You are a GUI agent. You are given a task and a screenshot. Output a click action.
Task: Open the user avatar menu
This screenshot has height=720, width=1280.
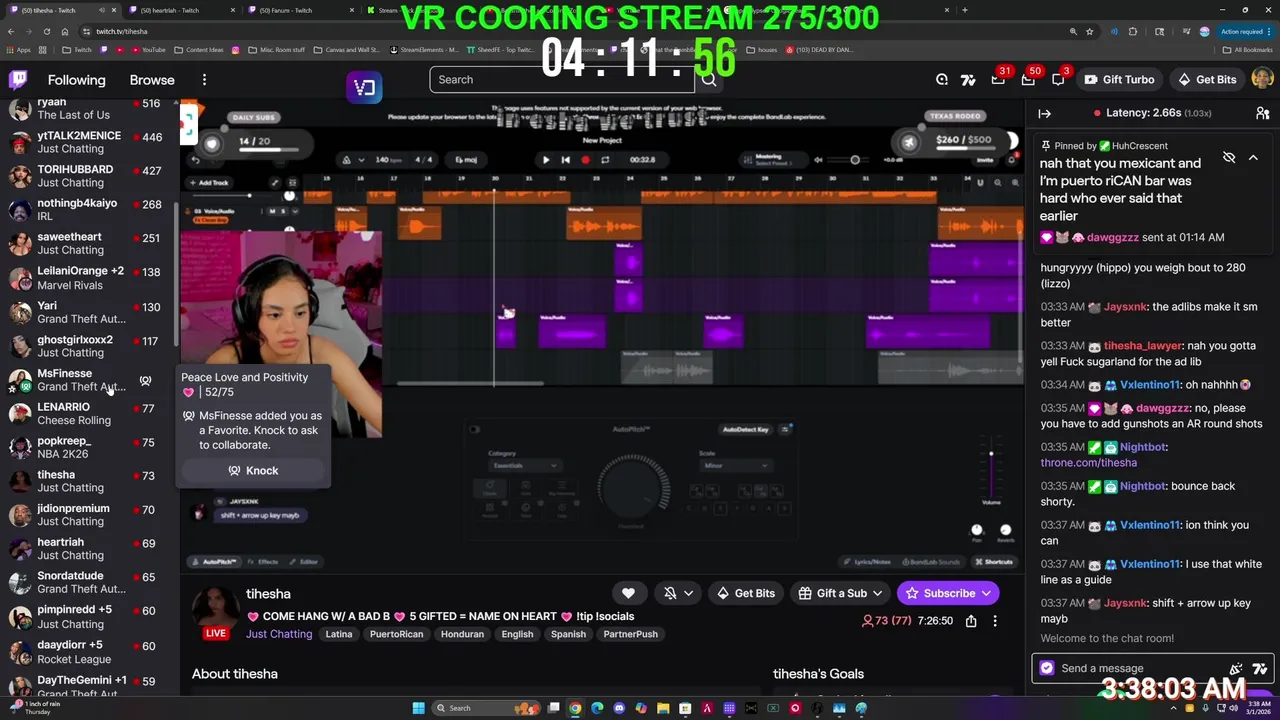(1262, 79)
